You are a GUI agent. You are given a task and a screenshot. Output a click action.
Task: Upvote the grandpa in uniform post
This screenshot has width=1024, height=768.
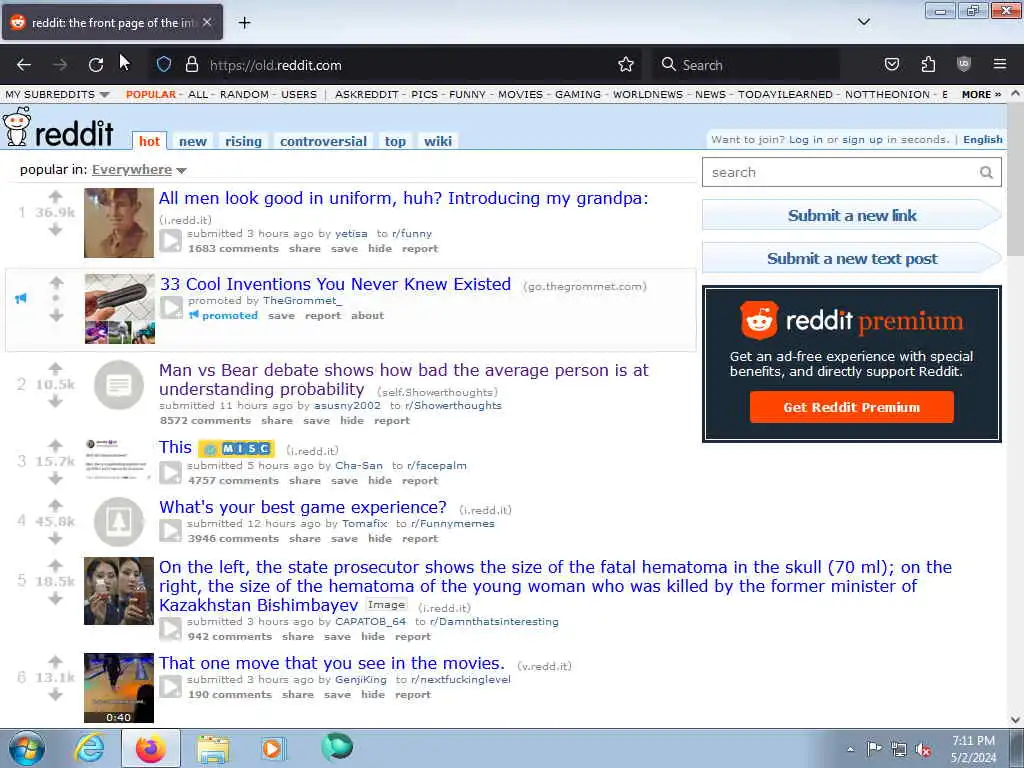click(56, 197)
